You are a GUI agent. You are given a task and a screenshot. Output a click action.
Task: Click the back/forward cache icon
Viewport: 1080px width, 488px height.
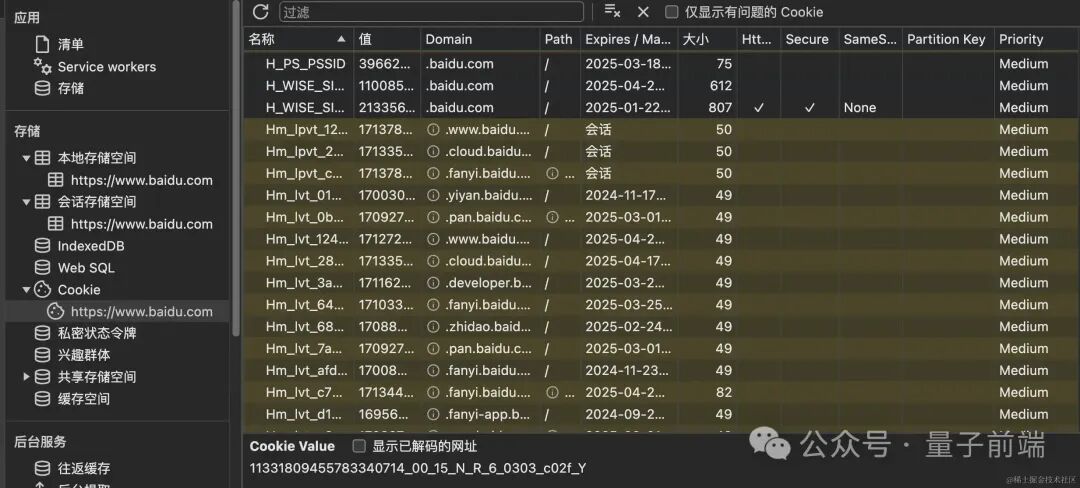(x=43, y=468)
